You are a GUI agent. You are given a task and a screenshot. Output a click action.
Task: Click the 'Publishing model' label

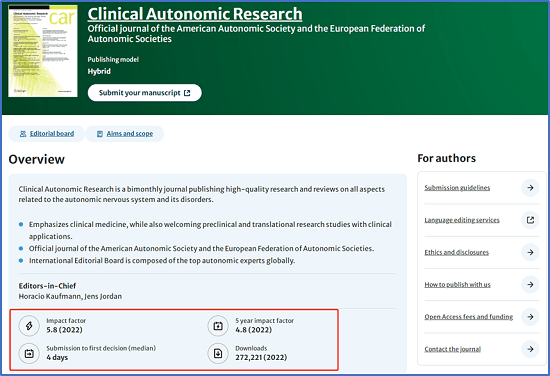[x=113, y=60]
